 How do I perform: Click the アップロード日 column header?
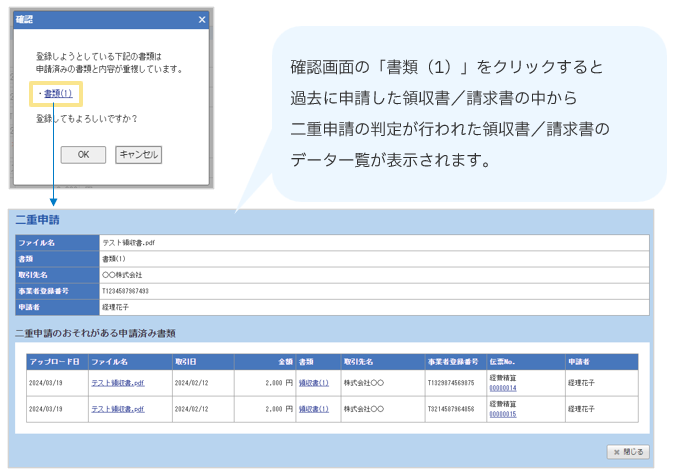[55, 361]
